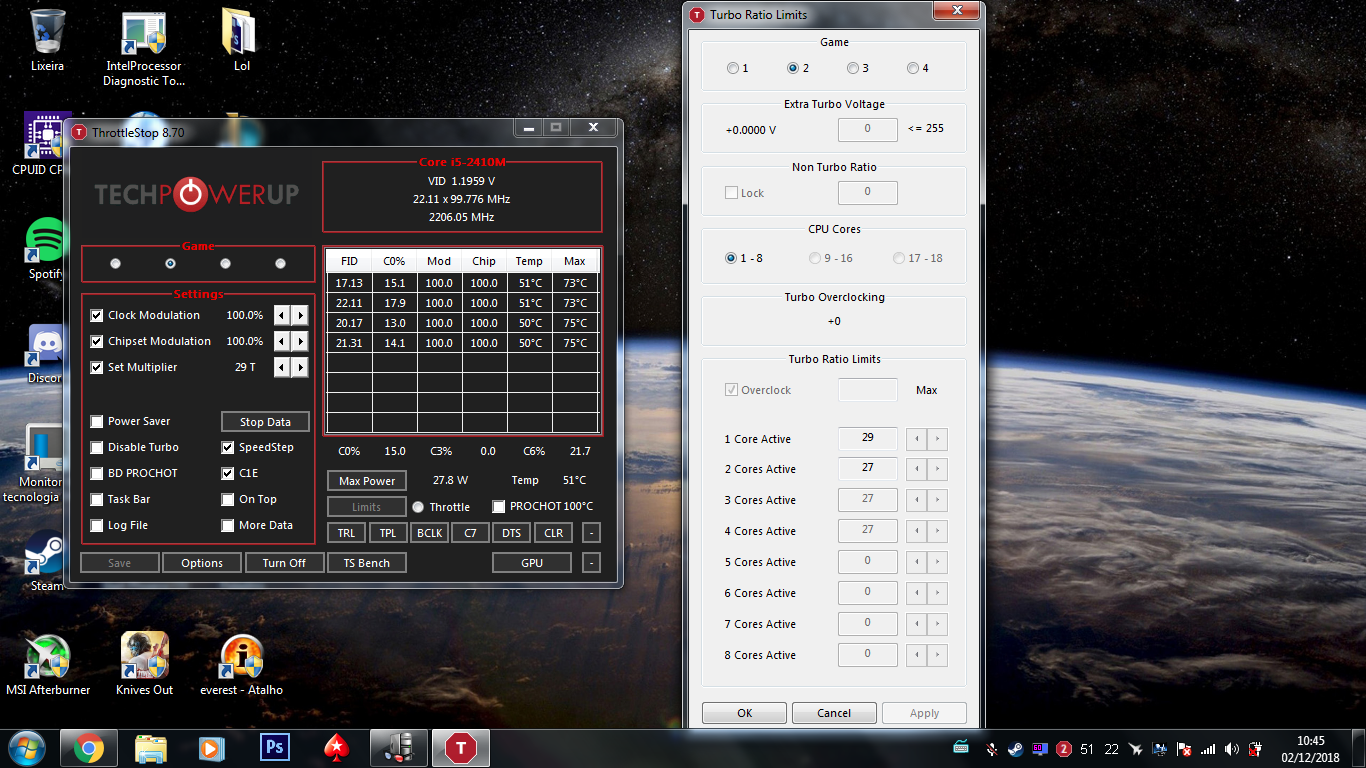Decrease Chipset Modulation with left arrow

click(282, 341)
